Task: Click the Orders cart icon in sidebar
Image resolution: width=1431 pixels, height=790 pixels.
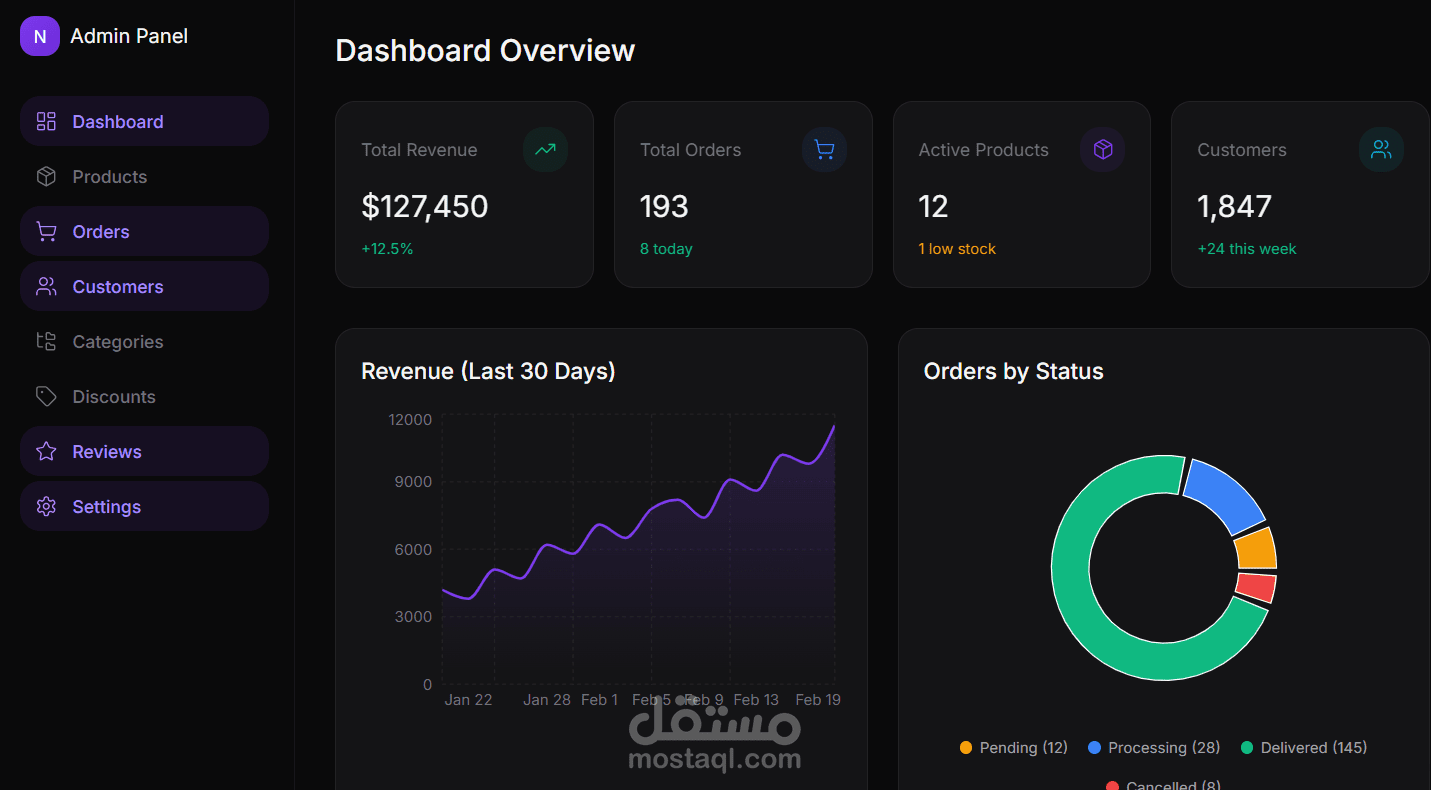Action: 46,231
